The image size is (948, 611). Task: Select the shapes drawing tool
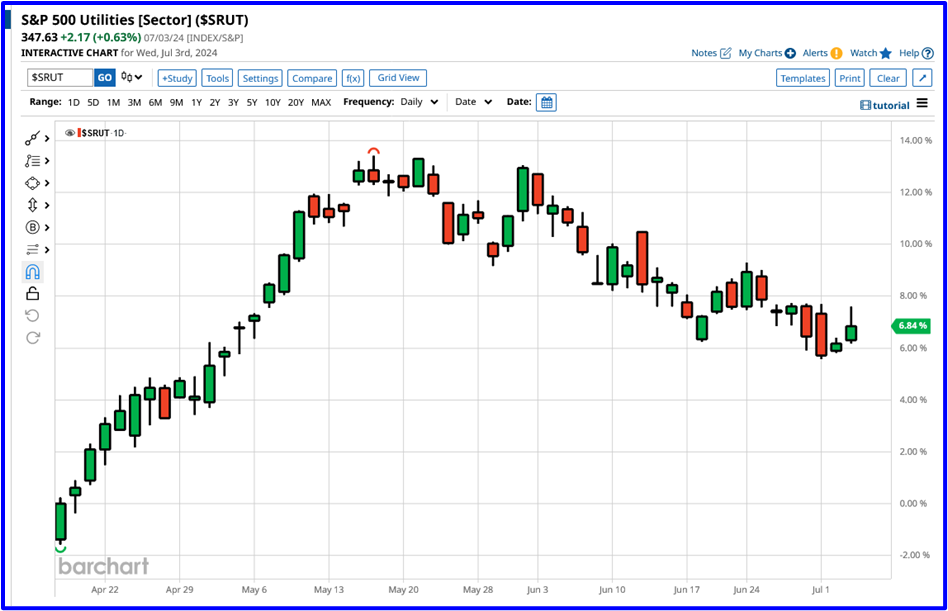30,182
